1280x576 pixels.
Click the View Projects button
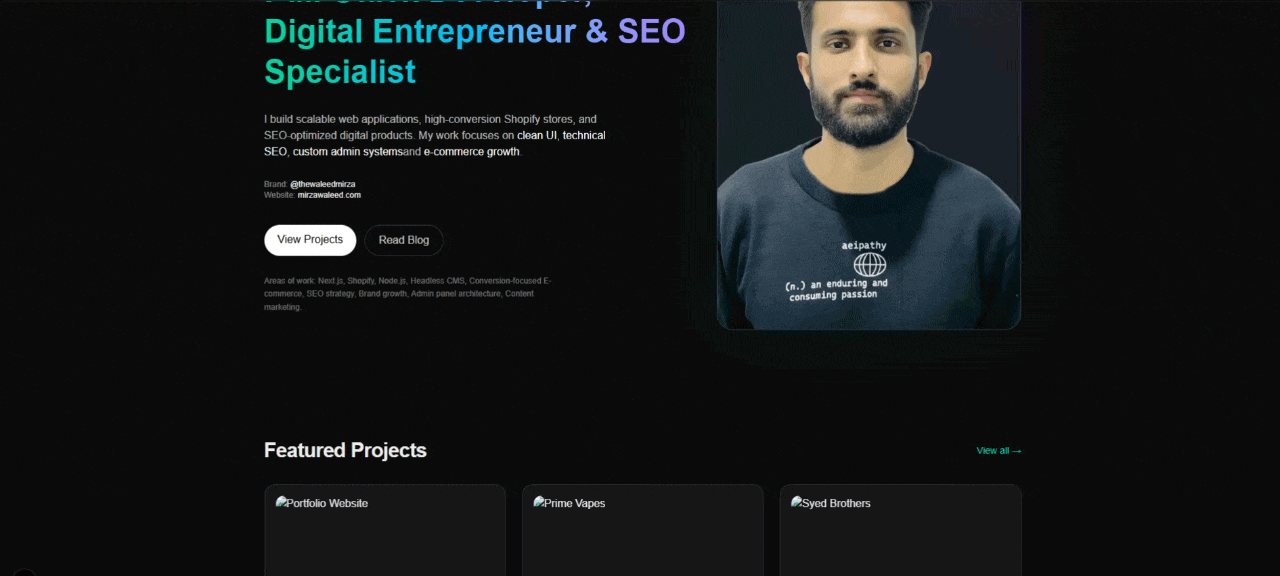(310, 240)
